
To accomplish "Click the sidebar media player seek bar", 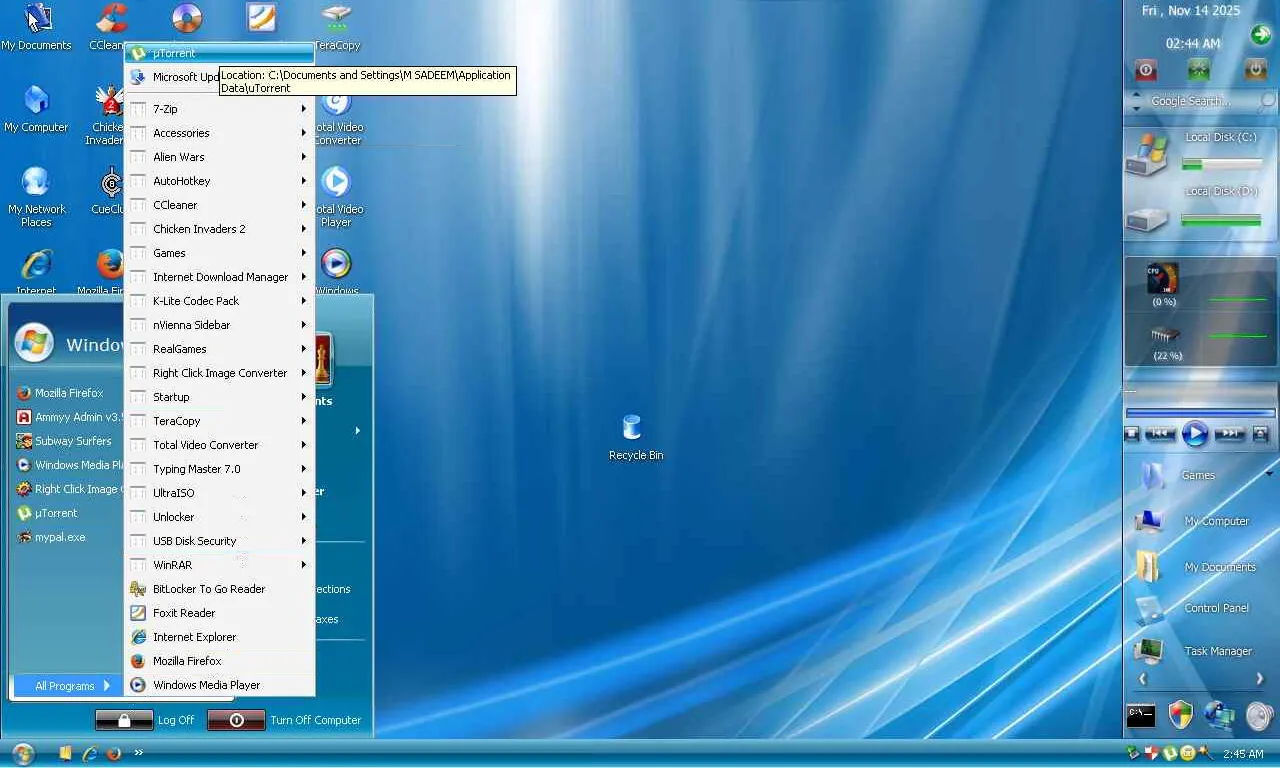I will [1200, 412].
